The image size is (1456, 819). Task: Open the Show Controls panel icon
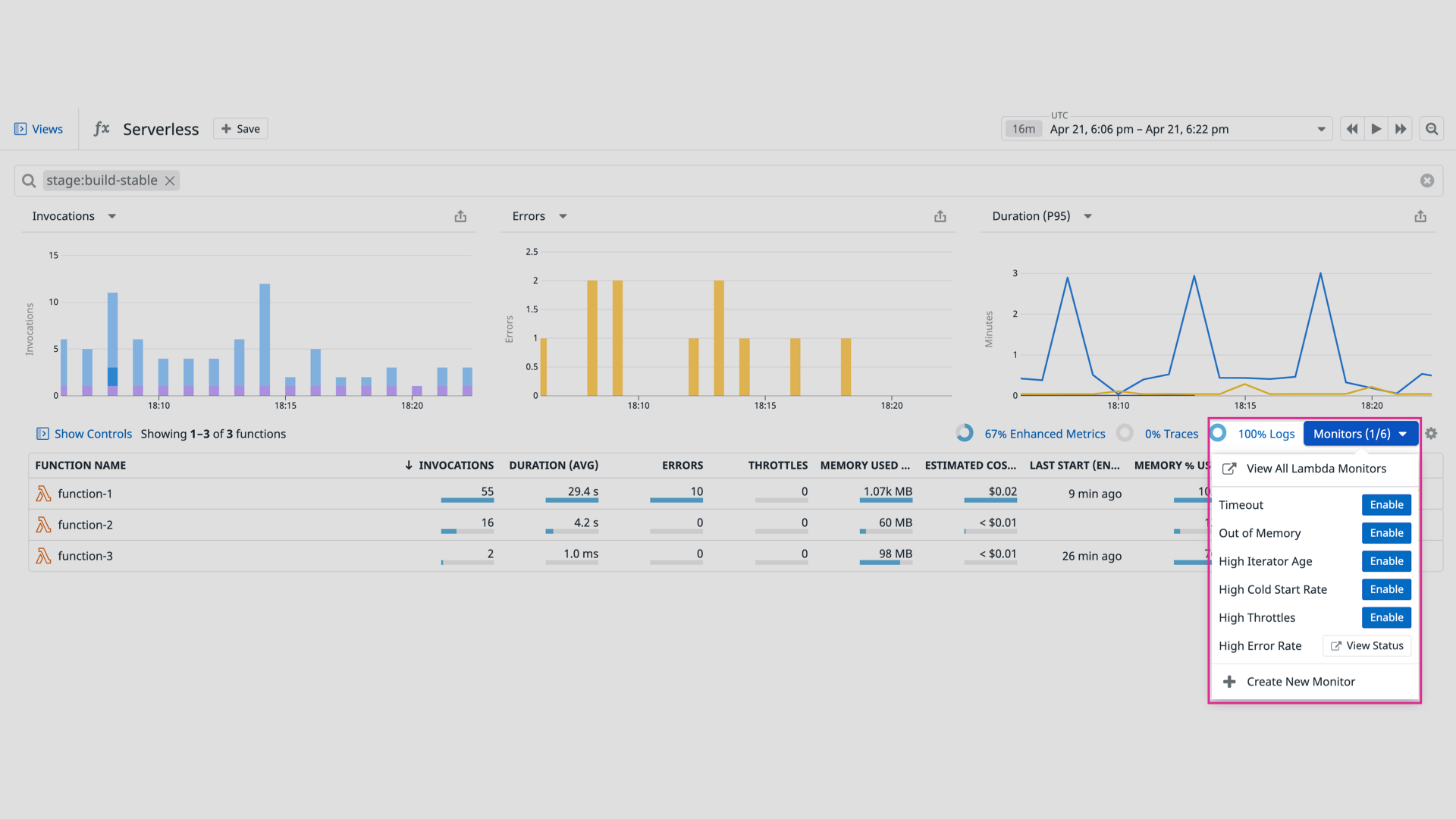coord(44,434)
